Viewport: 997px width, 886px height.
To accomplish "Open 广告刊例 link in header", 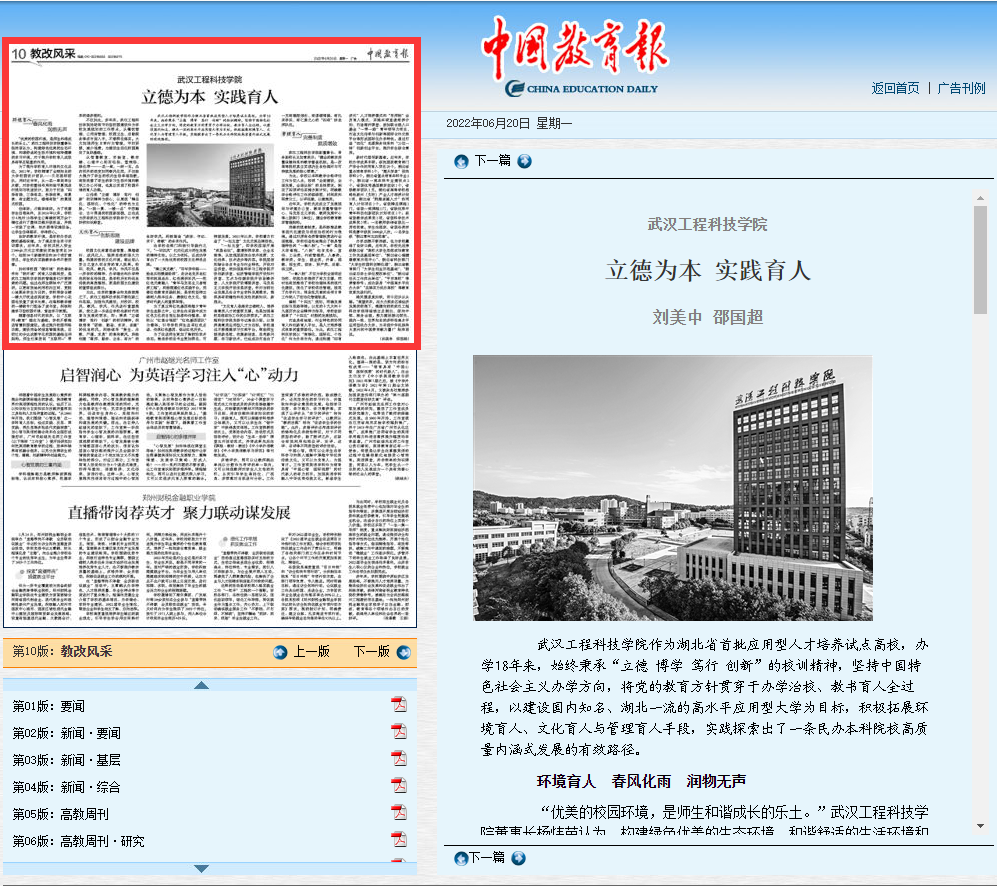I will [961, 88].
